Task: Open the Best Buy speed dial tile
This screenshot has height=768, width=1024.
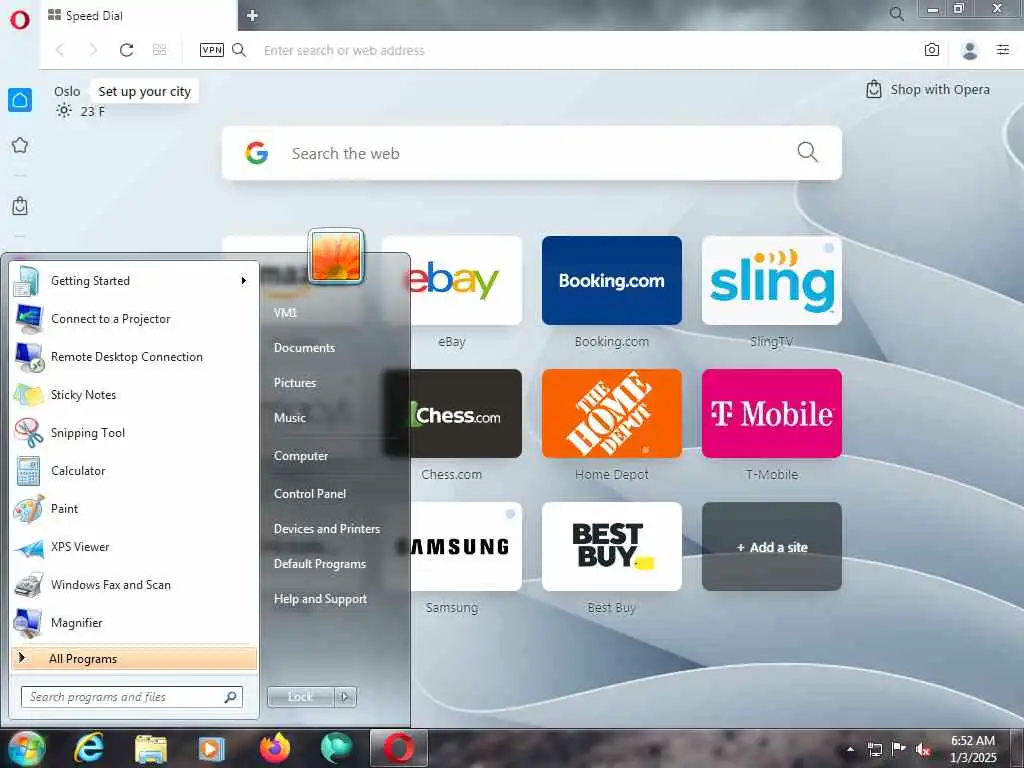Action: click(x=612, y=547)
